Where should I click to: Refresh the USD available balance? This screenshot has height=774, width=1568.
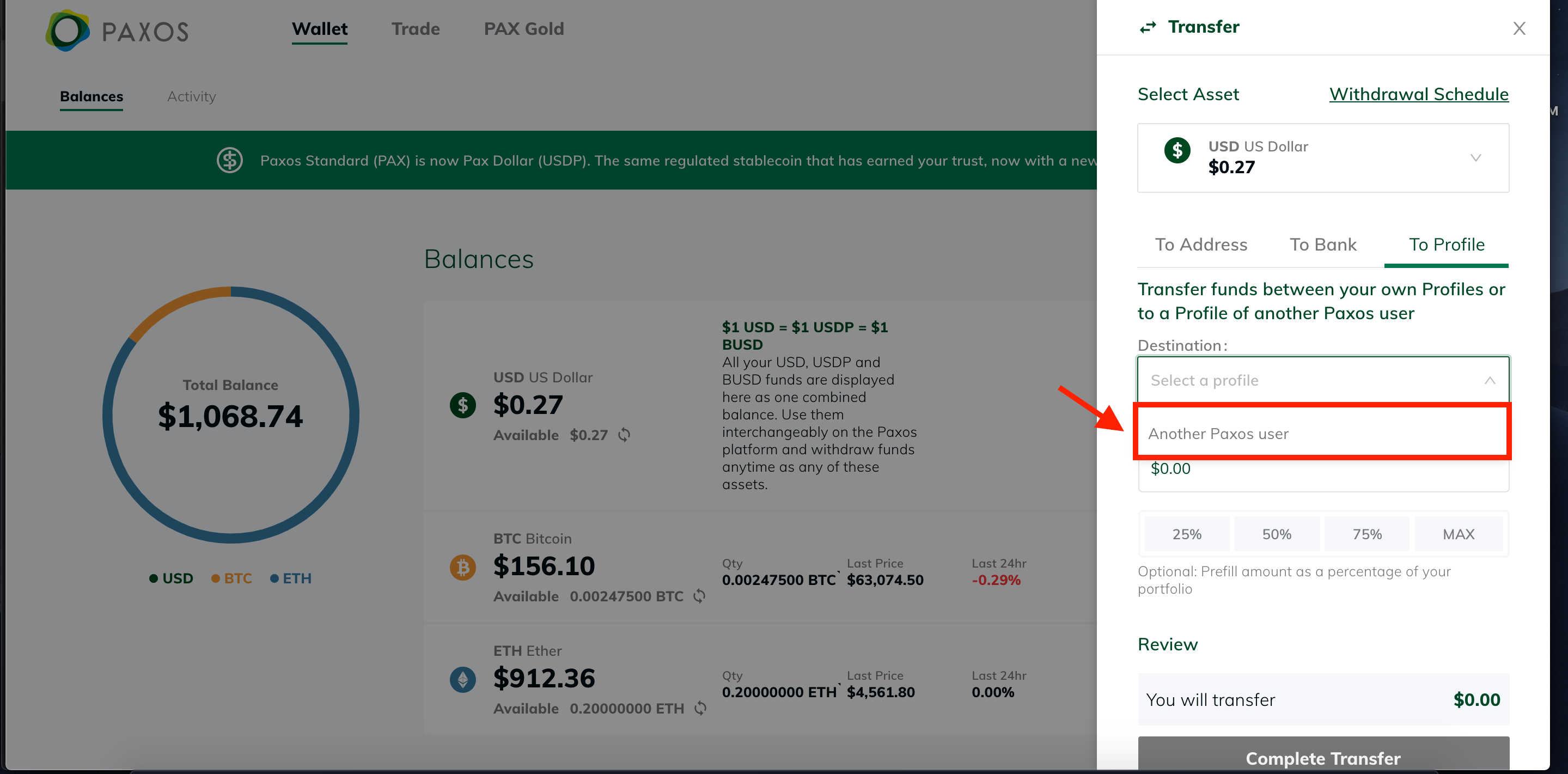click(624, 435)
